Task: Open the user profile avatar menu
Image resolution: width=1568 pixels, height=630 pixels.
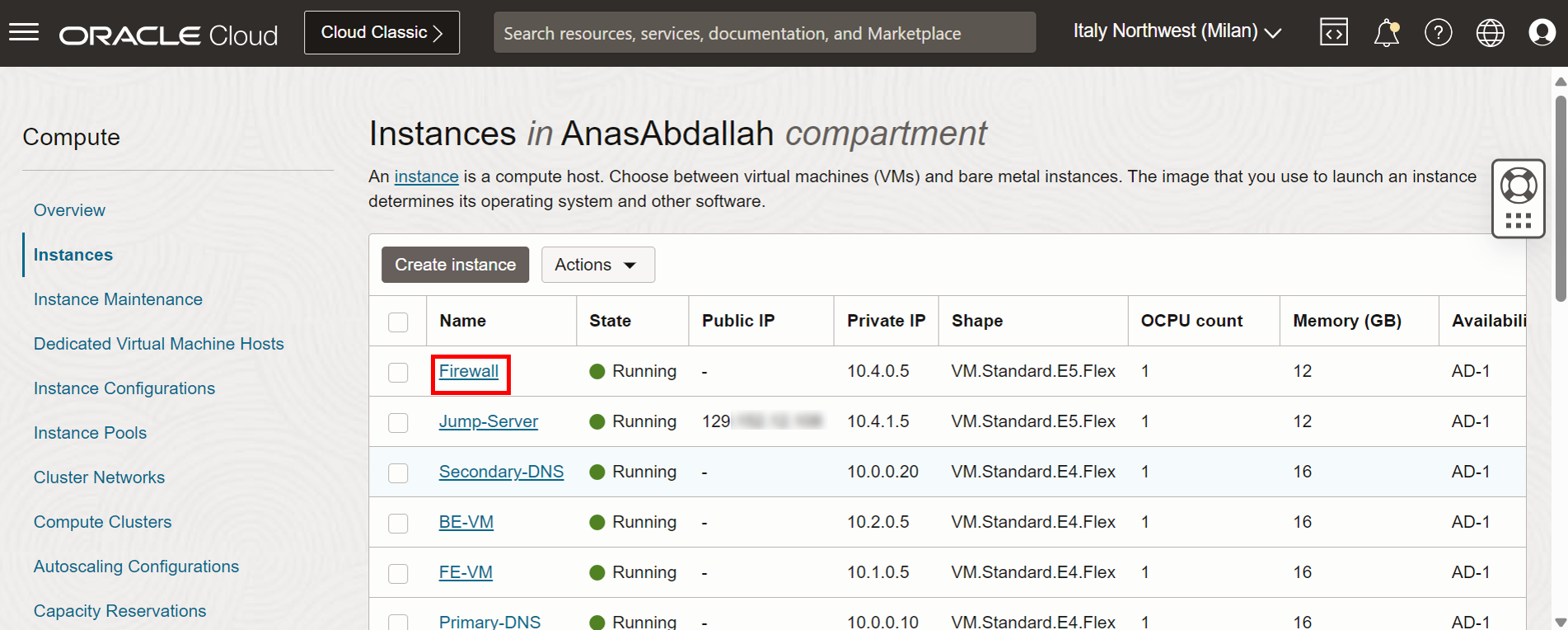Action: point(1542,32)
